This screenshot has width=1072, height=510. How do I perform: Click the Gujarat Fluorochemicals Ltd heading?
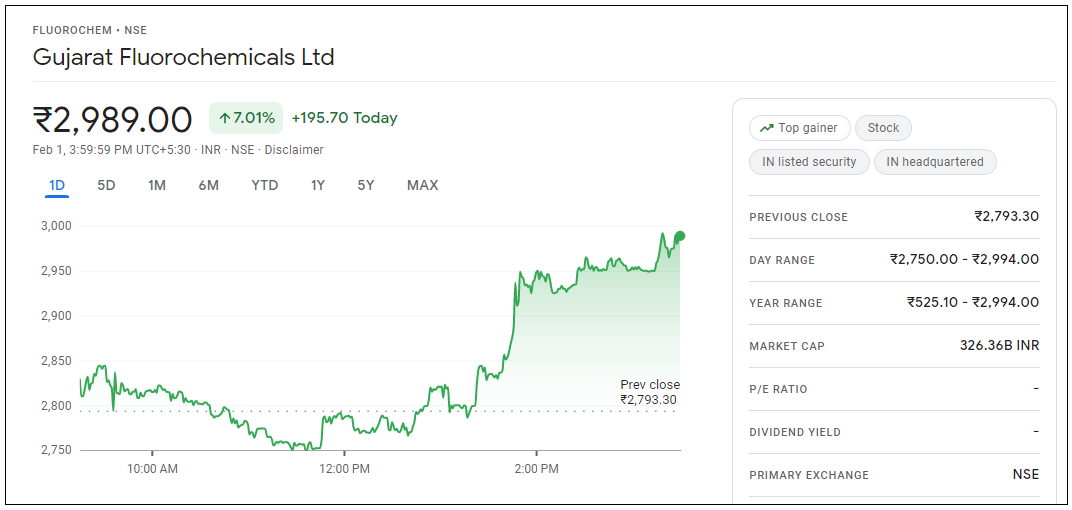tap(184, 57)
